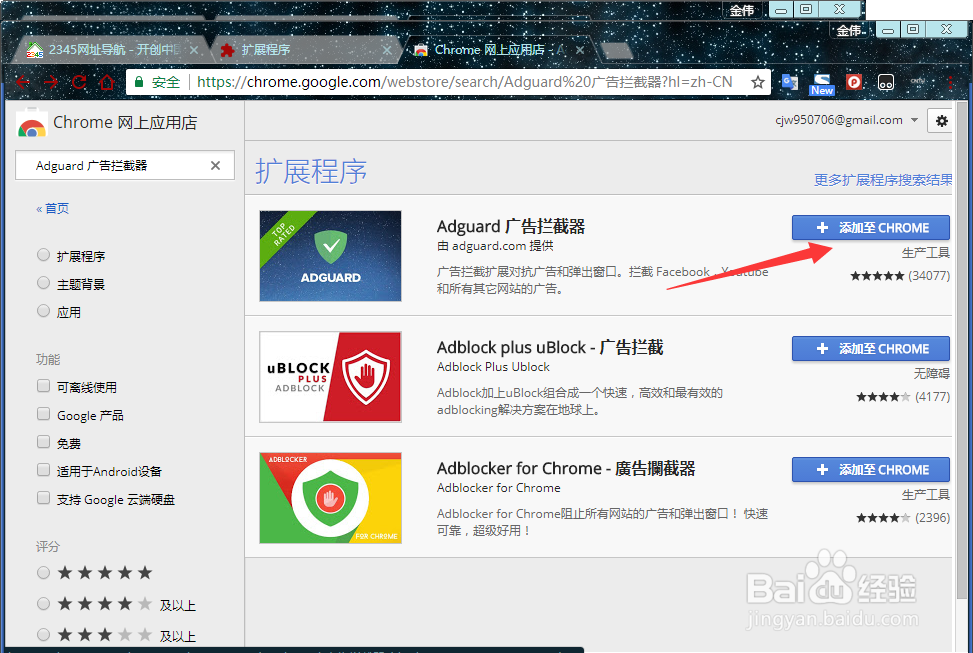Select four stars 及以上 rating filter
Viewport: 973px width, 653px height.
point(43,603)
